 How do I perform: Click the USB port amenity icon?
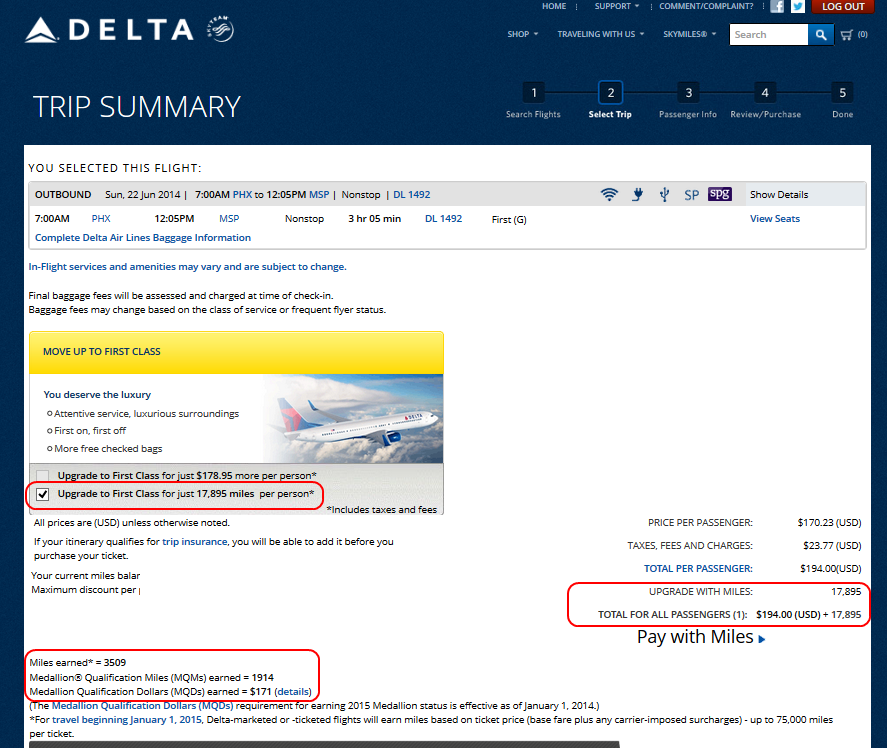[664, 194]
